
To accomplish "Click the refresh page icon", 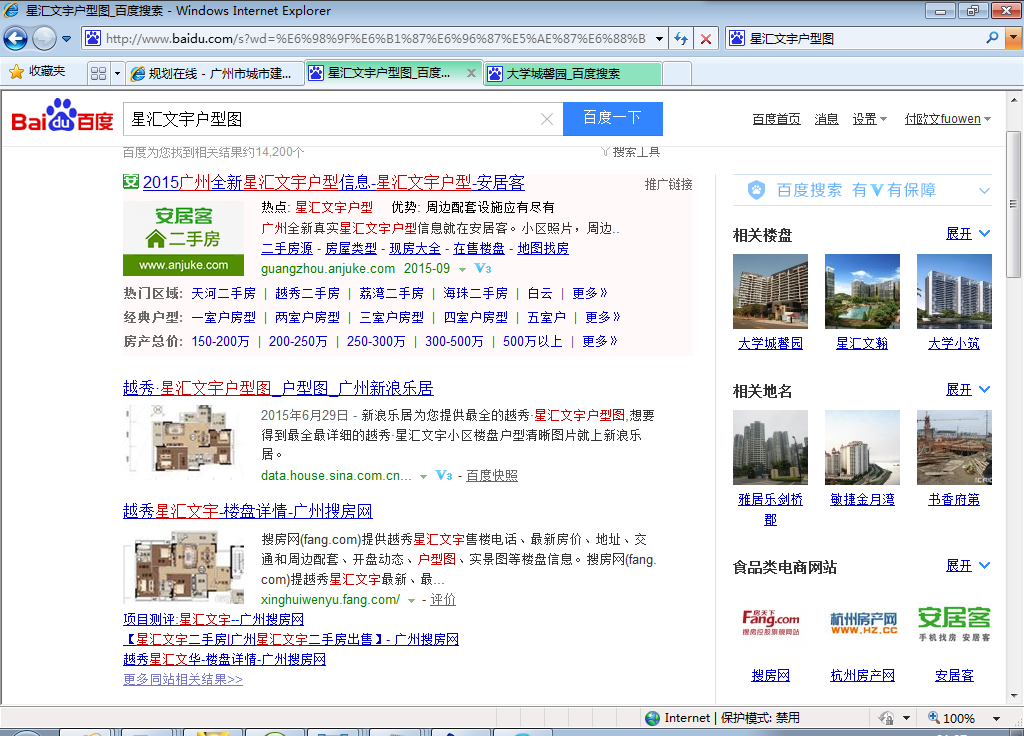I will [681, 39].
